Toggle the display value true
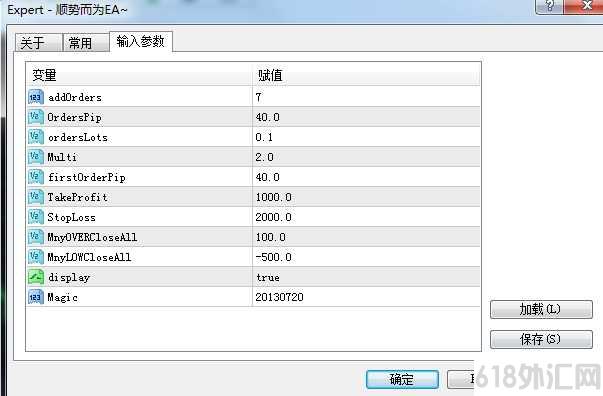603x396 pixels. [366, 277]
